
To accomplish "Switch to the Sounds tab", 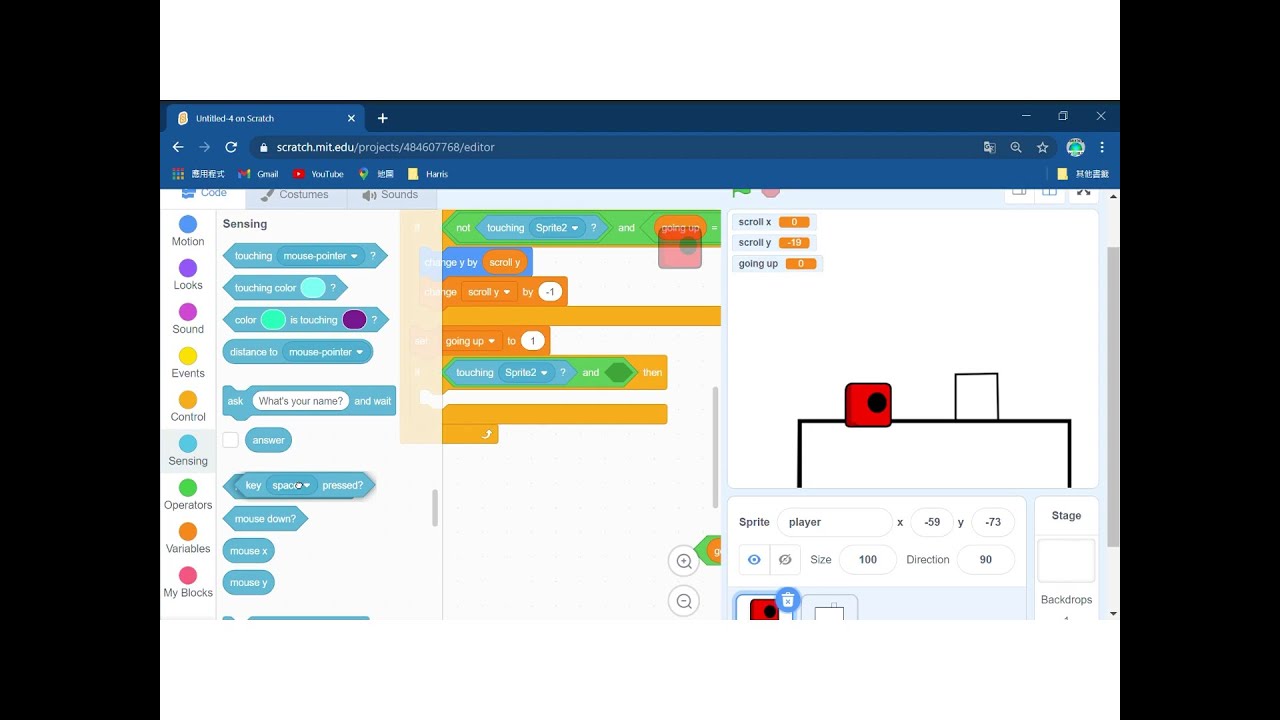I will click(389, 195).
